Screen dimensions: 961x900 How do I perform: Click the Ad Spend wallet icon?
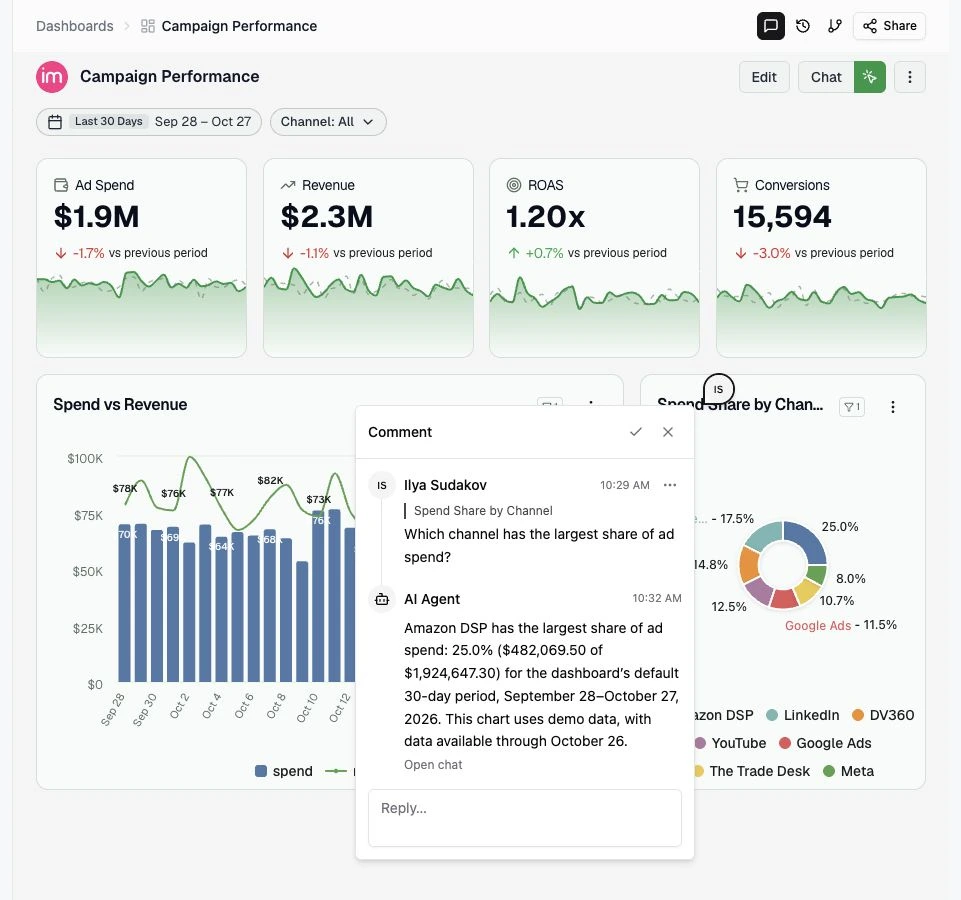click(61, 185)
